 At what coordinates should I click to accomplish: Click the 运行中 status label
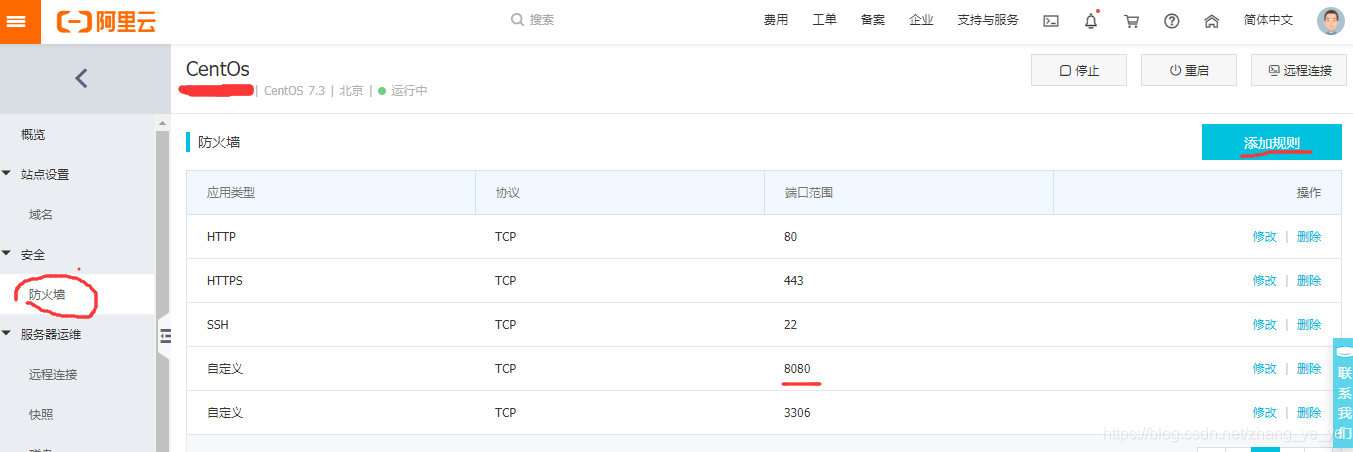[x=409, y=91]
